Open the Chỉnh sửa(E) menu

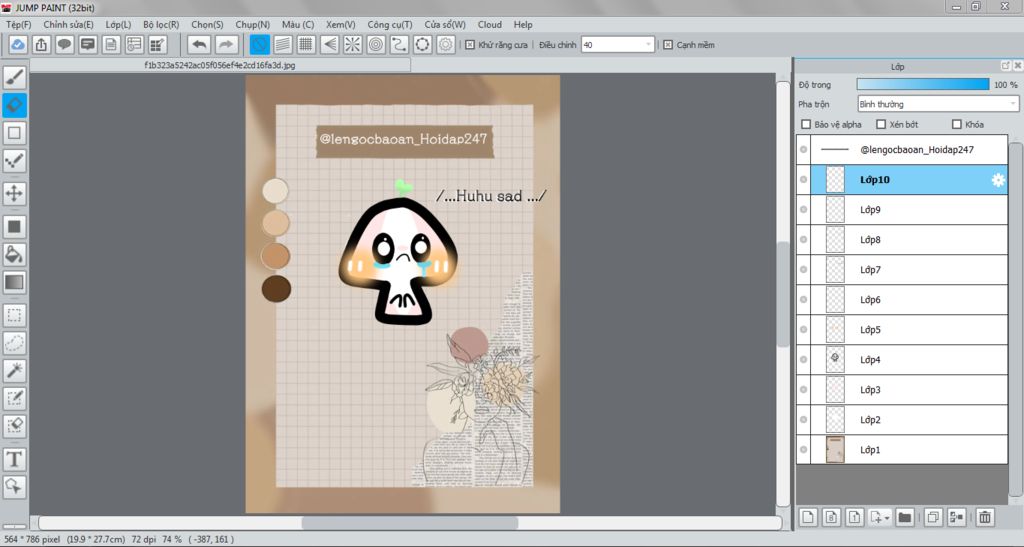click(69, 24)
